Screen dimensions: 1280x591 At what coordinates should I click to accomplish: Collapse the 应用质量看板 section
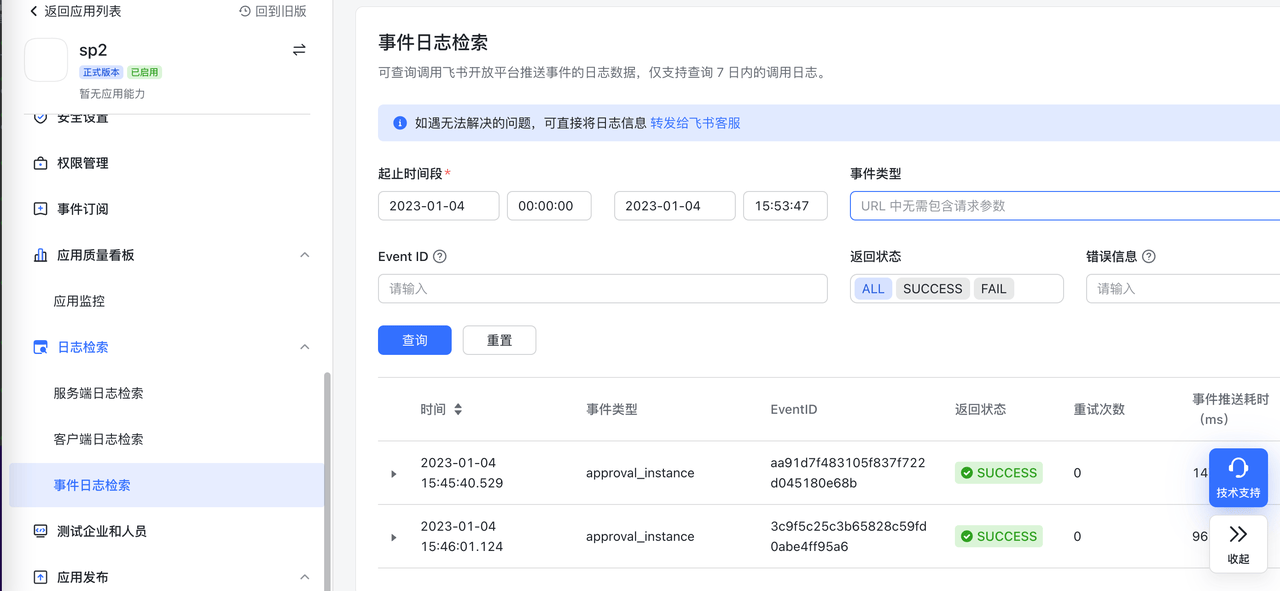(305, 255)
